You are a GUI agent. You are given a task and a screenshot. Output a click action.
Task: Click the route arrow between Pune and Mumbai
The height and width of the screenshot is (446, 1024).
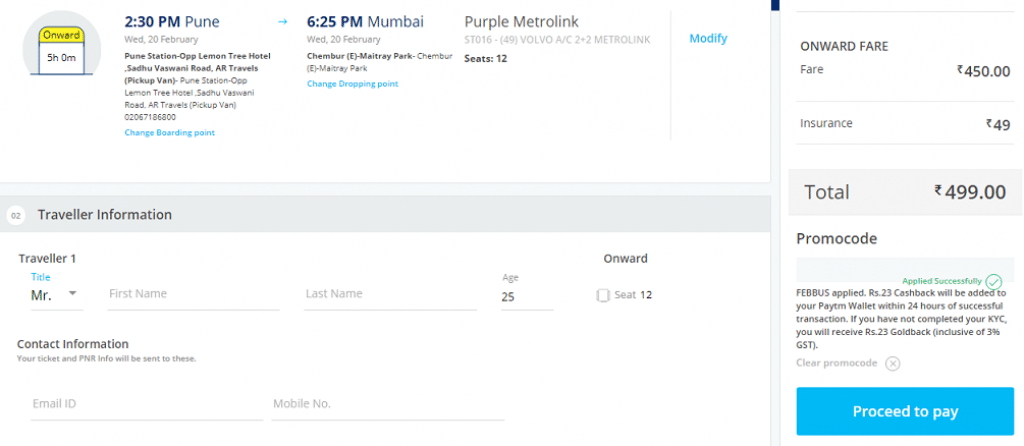click(x=282, y=22)
